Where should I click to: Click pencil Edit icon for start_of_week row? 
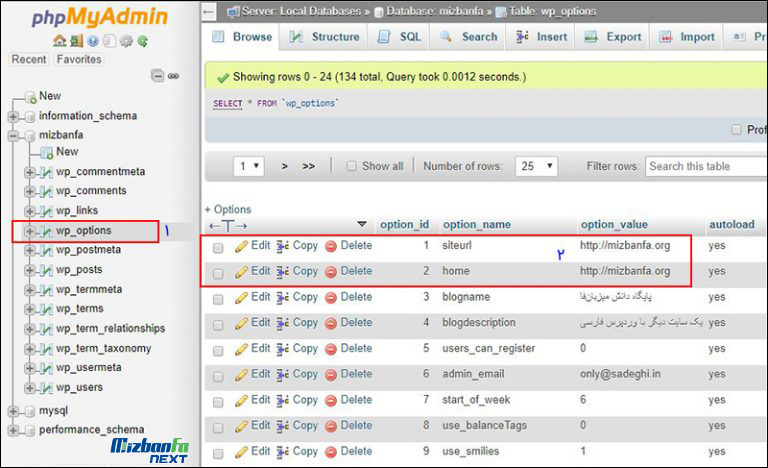point(241,400)
